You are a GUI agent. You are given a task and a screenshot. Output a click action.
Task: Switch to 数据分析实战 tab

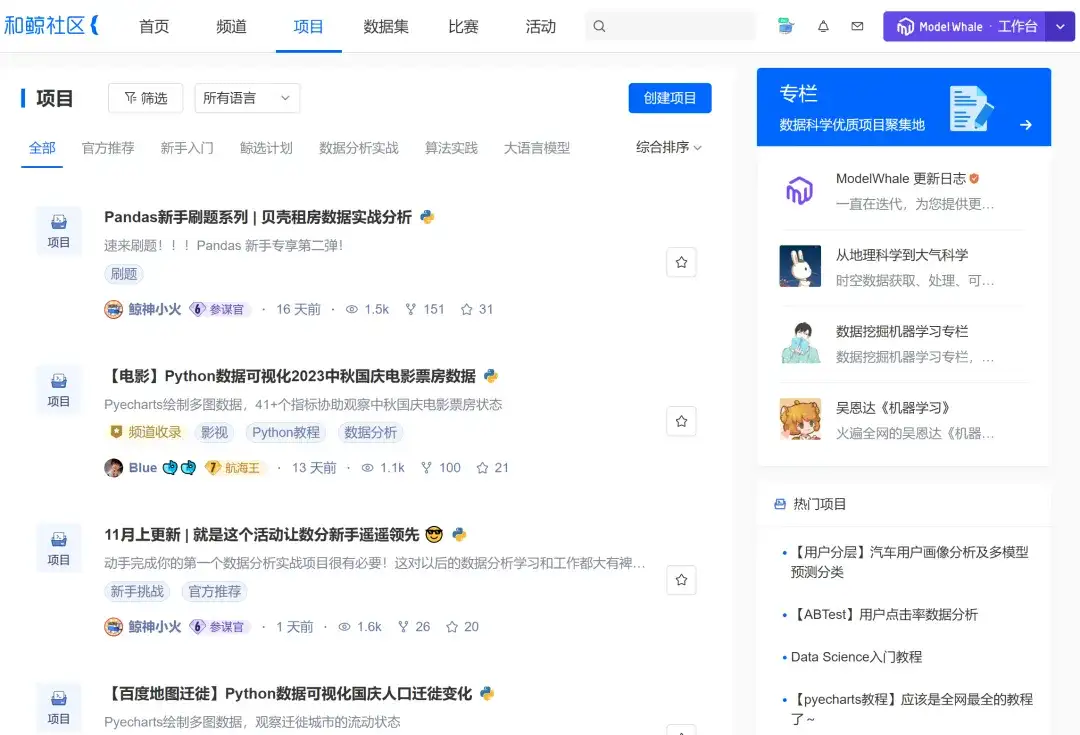point(358,148)
